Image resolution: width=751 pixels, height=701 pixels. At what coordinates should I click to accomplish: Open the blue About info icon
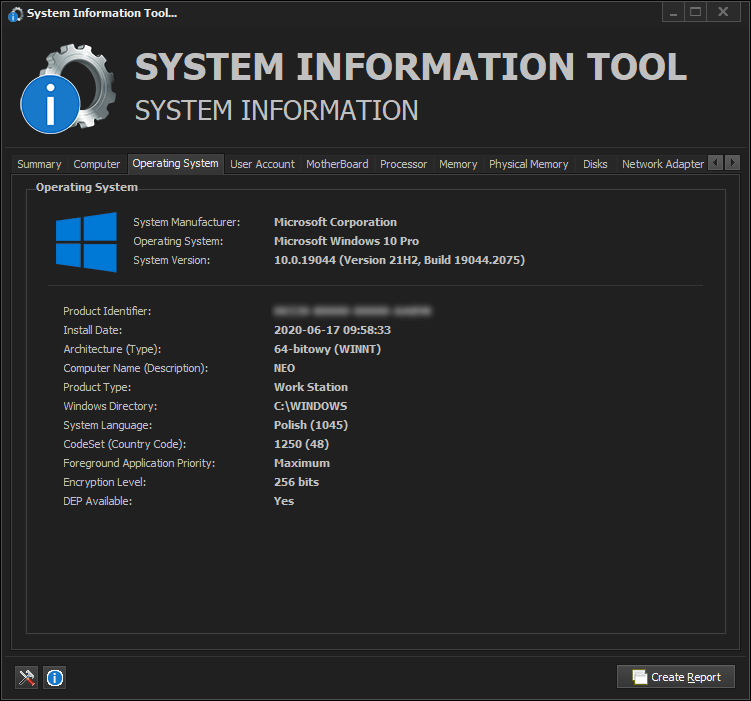(55, 678)
